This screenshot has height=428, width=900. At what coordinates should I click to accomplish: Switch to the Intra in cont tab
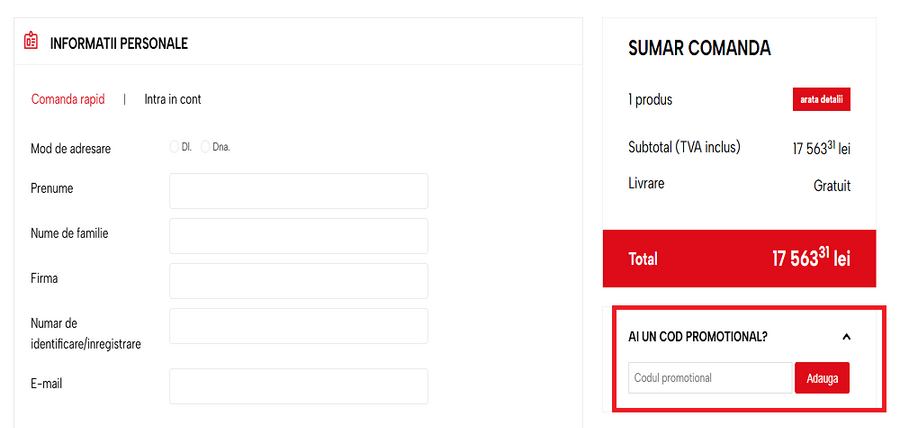point(172,99)
